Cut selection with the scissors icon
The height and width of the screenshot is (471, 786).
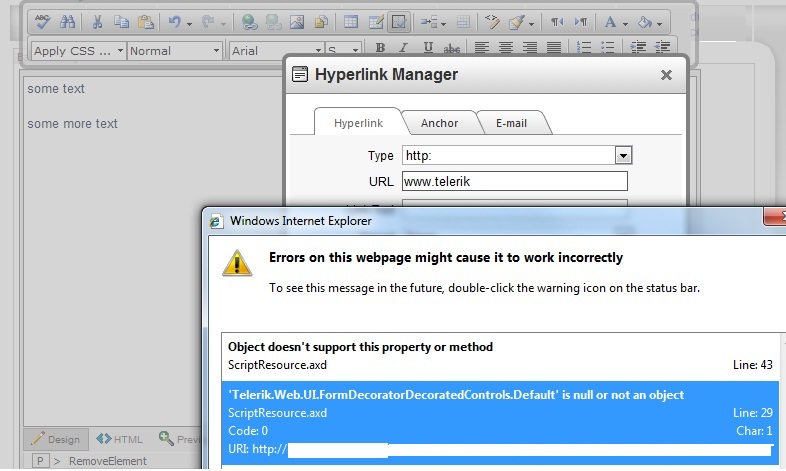[97, 22]
